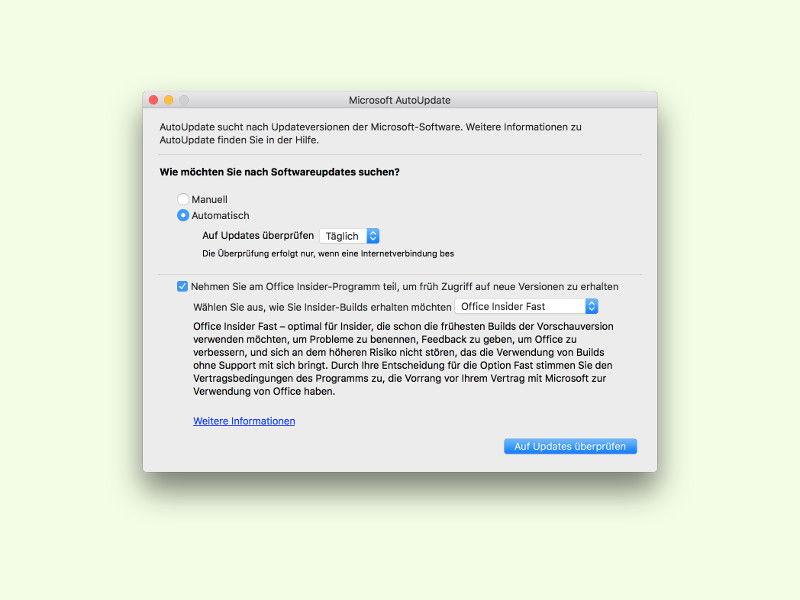Toggle the Office Insider-Programm checkbox
This screenshot has height=600, width=800.
pyautogui.click(x=182, y=286)
